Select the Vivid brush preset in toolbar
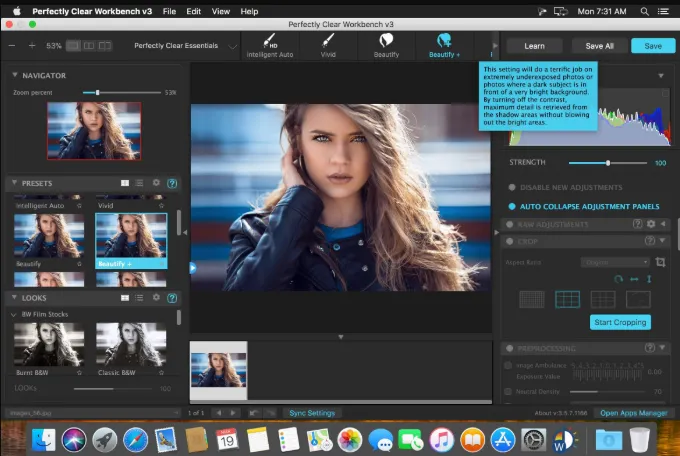 [328, 40]
